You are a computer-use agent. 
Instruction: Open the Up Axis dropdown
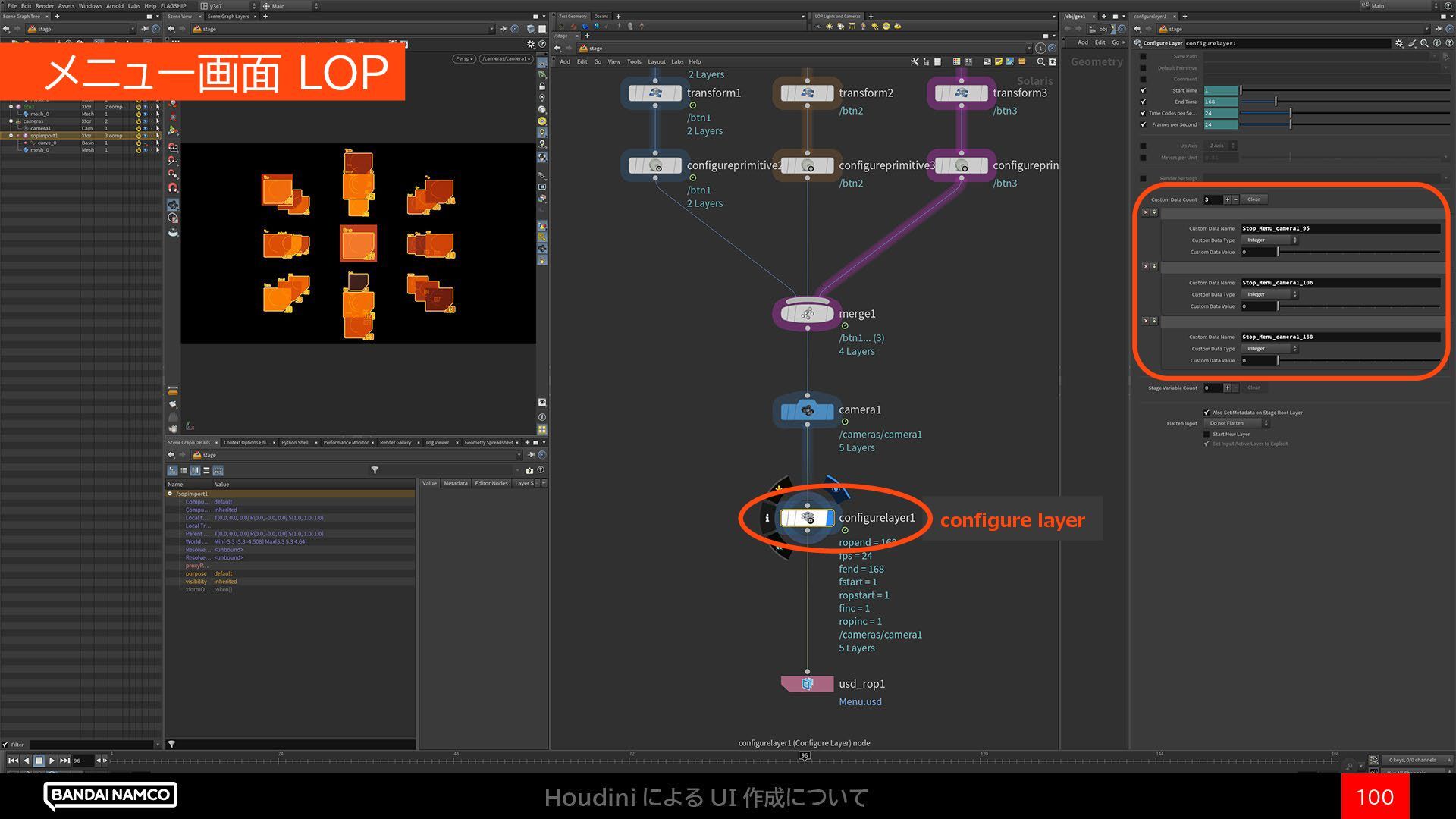(x=1221, y=146)
